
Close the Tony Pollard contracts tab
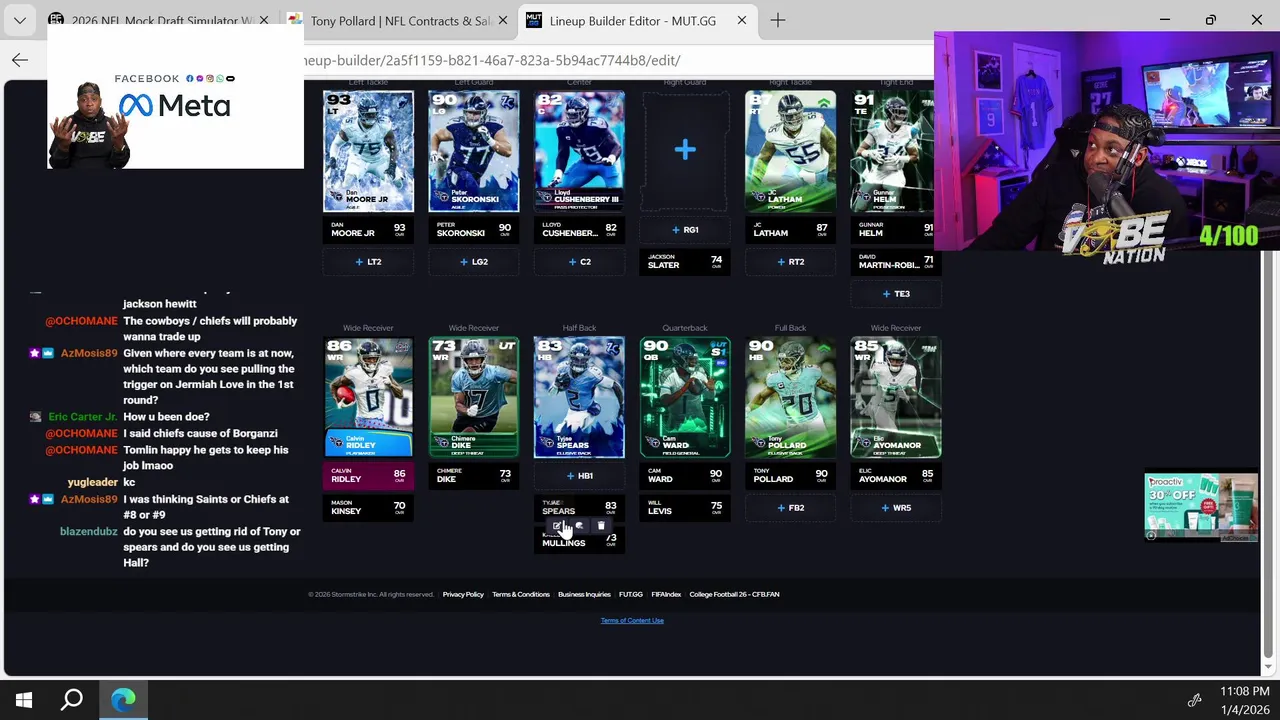tap(502, 20)
